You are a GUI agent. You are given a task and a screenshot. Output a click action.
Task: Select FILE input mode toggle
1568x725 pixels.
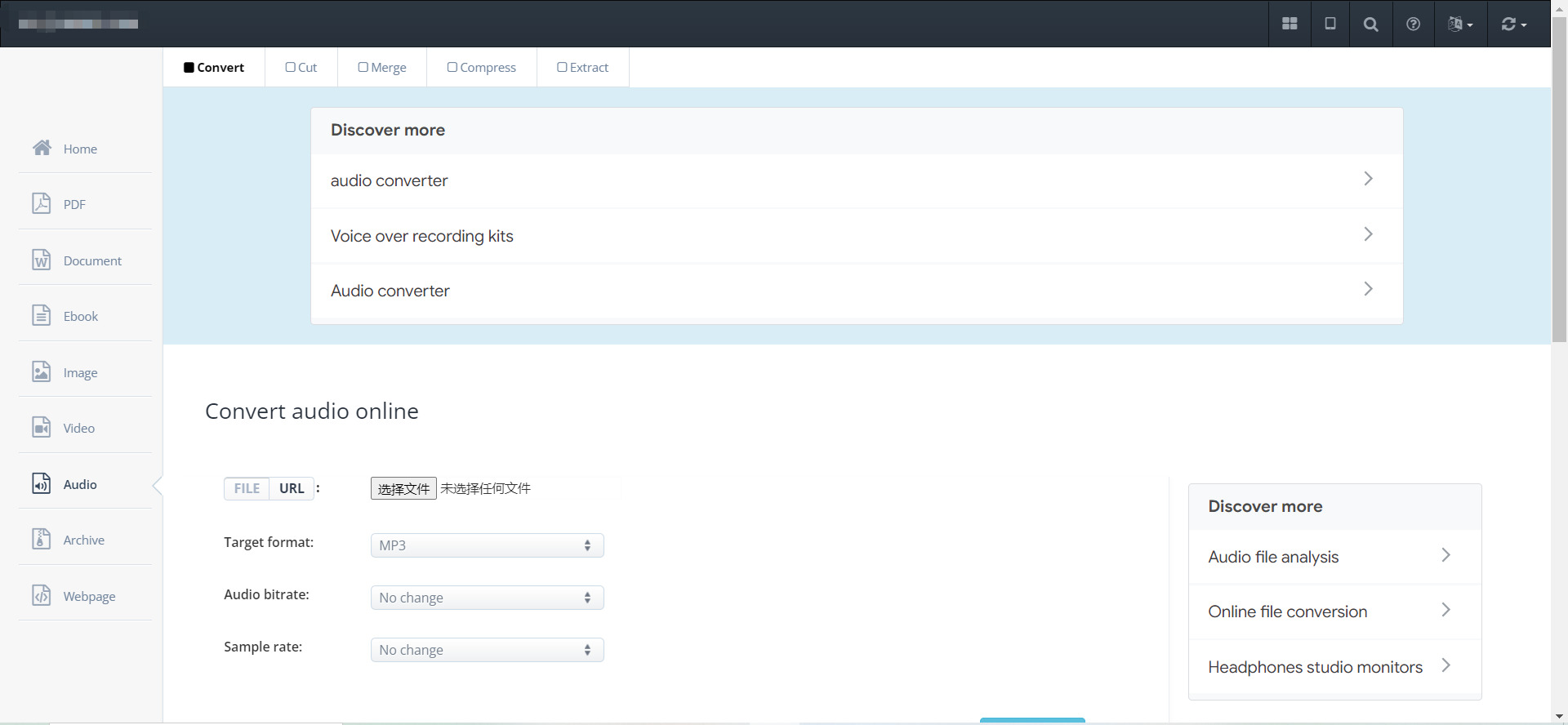247,488
